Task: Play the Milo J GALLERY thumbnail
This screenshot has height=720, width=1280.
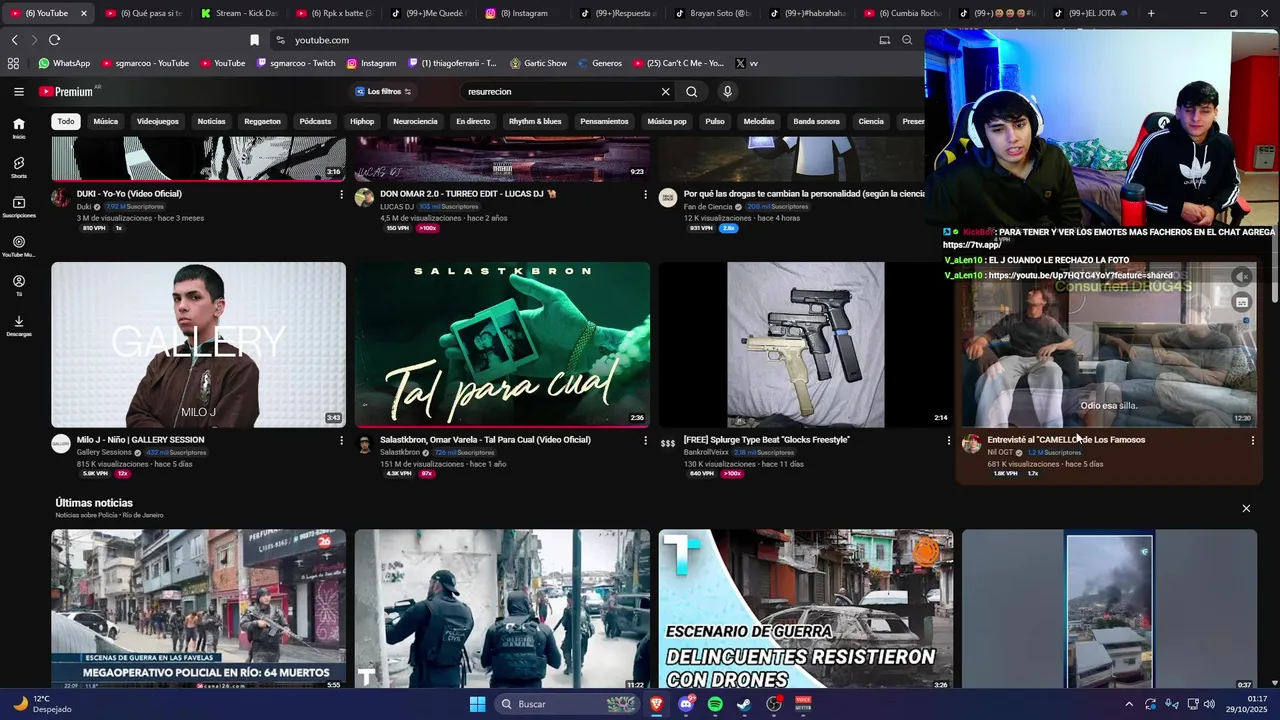Action: coord(198,345)
